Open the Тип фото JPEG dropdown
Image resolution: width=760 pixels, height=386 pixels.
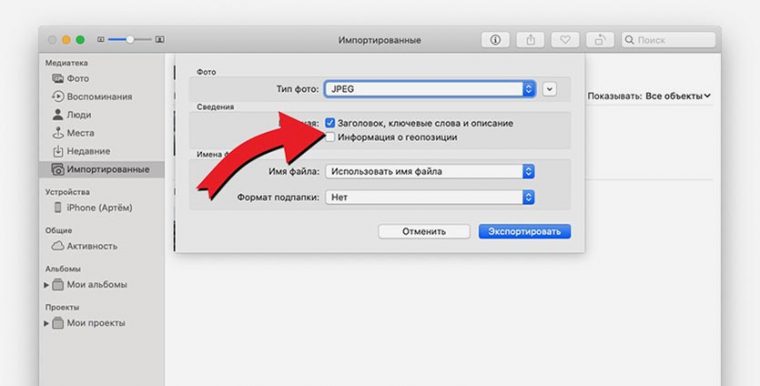(x=430, y=89)
